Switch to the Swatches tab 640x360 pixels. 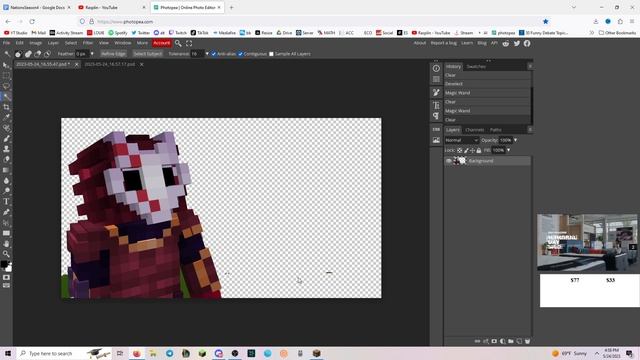click(x=476, y=67)
